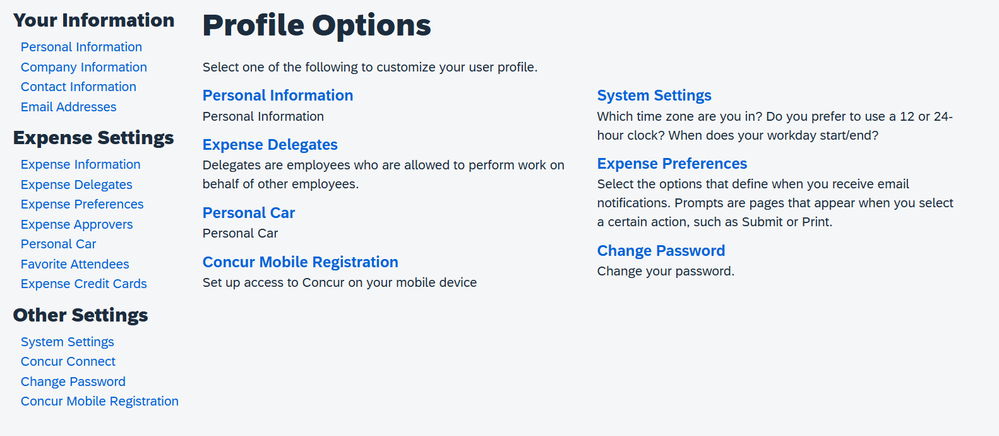Open Personal Car in the sidebar

tap(59, 244)
